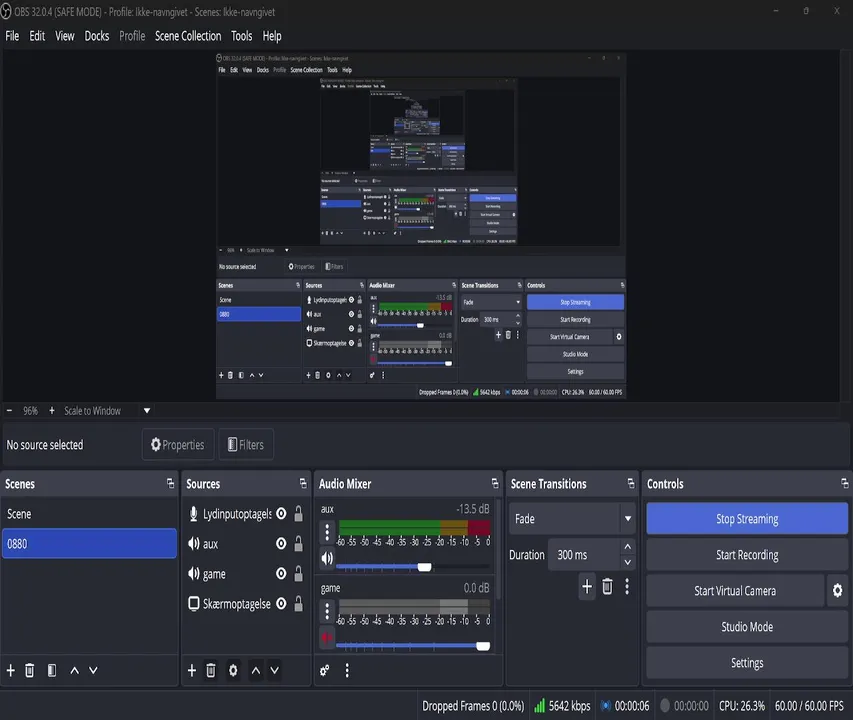Image resolution: width=853 pixels, height=720 pixels.
Task: Open the File menu
Action: point(12,36)
